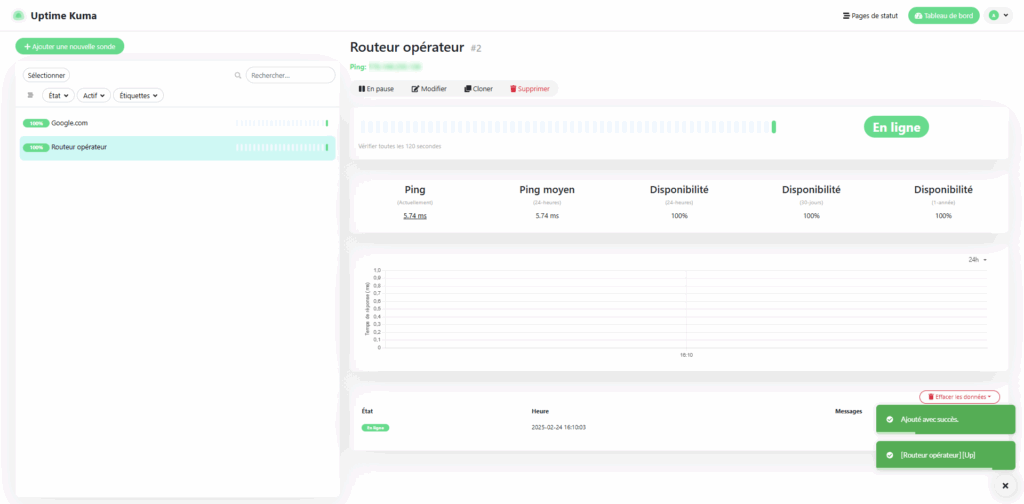This screenshot has width=1024, height=504.
Task: Expand the Actif filter dropdown
Action: pos(94,96)
